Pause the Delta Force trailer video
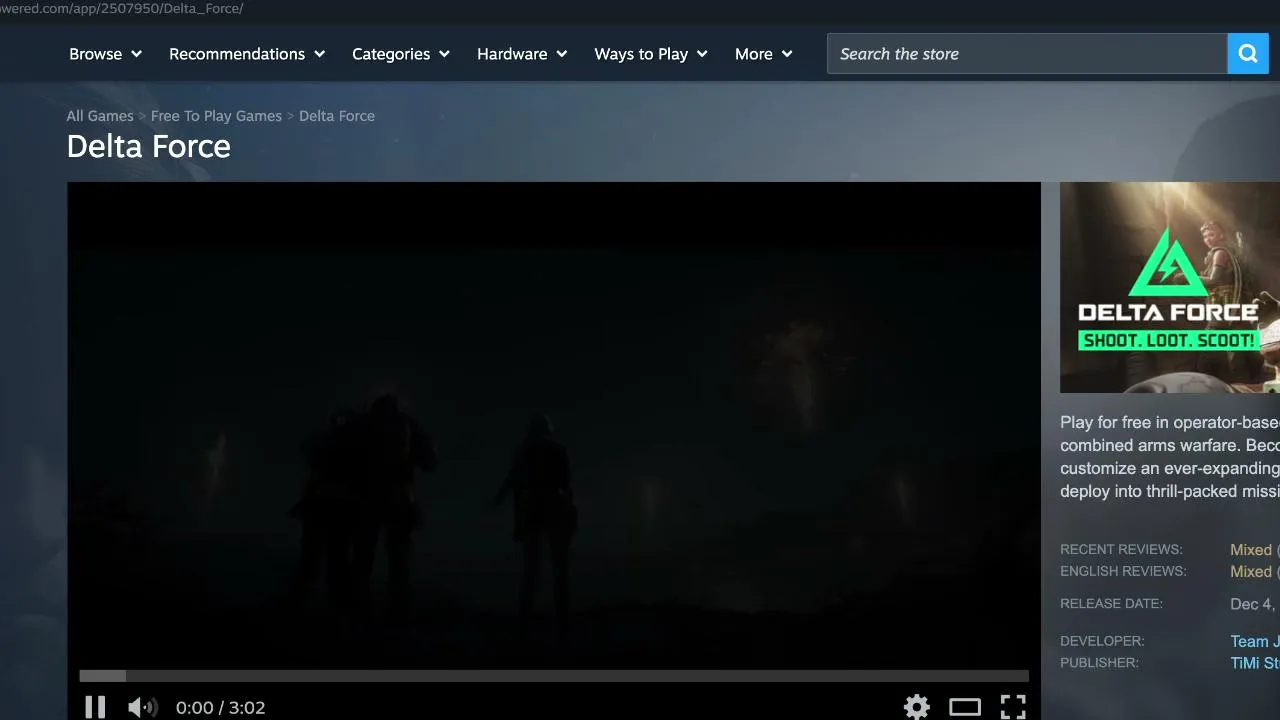The width and height of the screenshot is (1280, 720). [x=95, y=707]
